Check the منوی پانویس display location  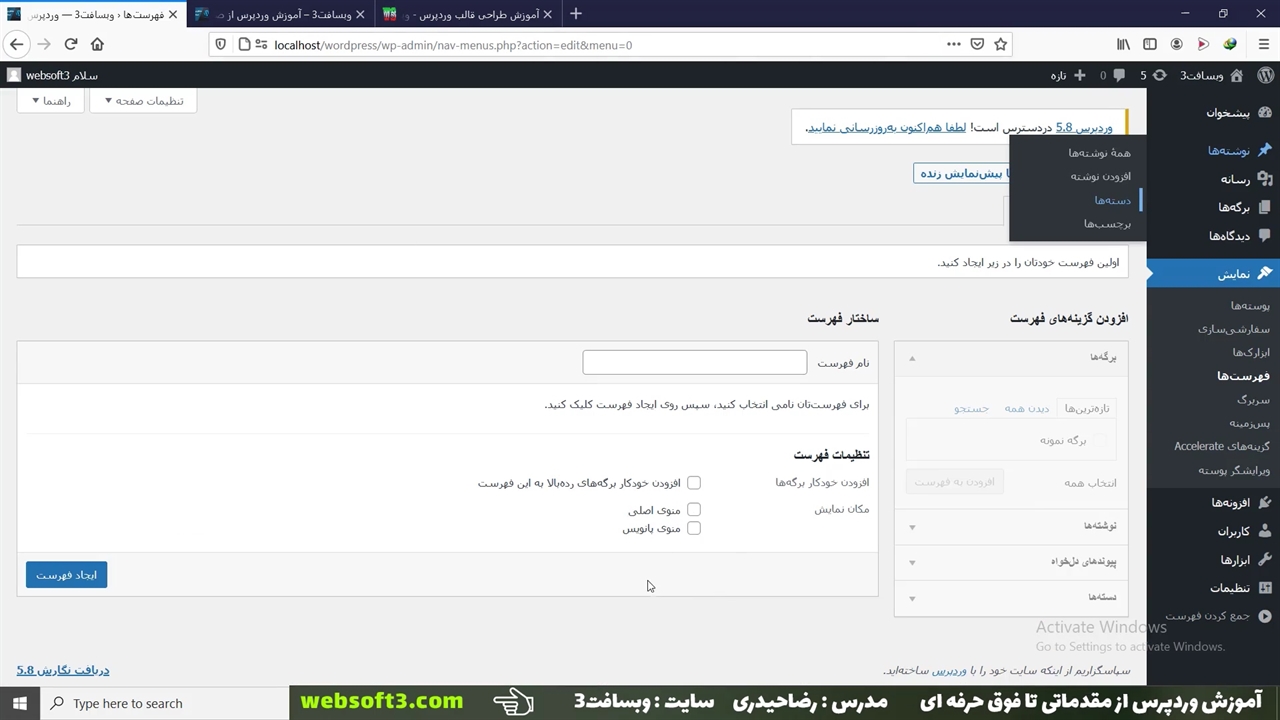click(x=693, y=528)
